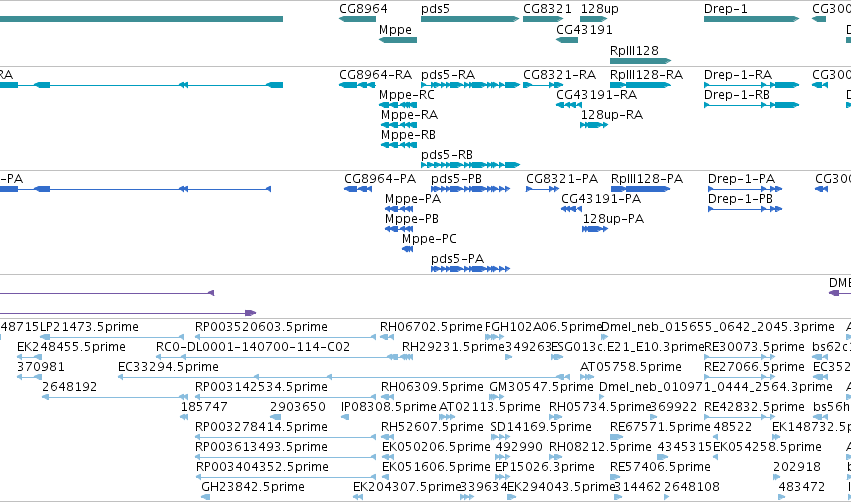Select transcript Drep-1-RB
The height and width of the screenshot is (502, 851).
click(736, 94)
